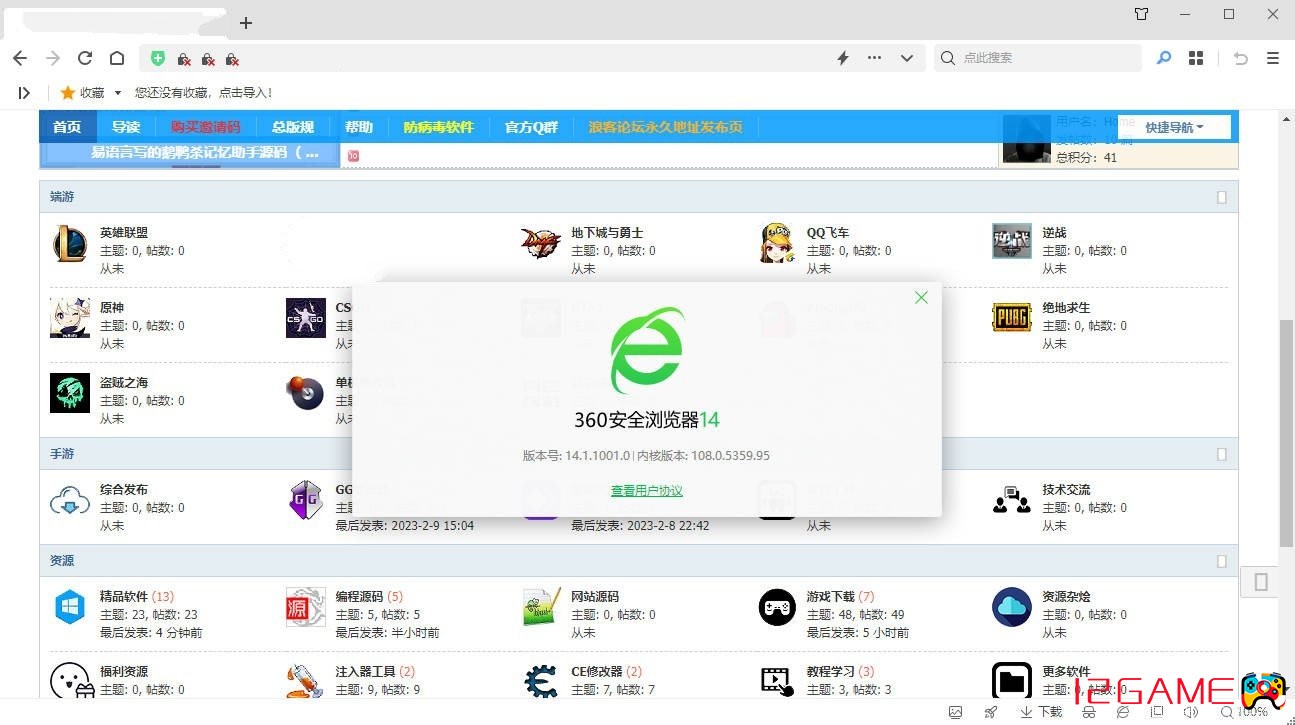The width and height of the screenshot is (1295, 725).
Task: Click the 地下城与勇士 forum icon
Action: tap(541, 243)
